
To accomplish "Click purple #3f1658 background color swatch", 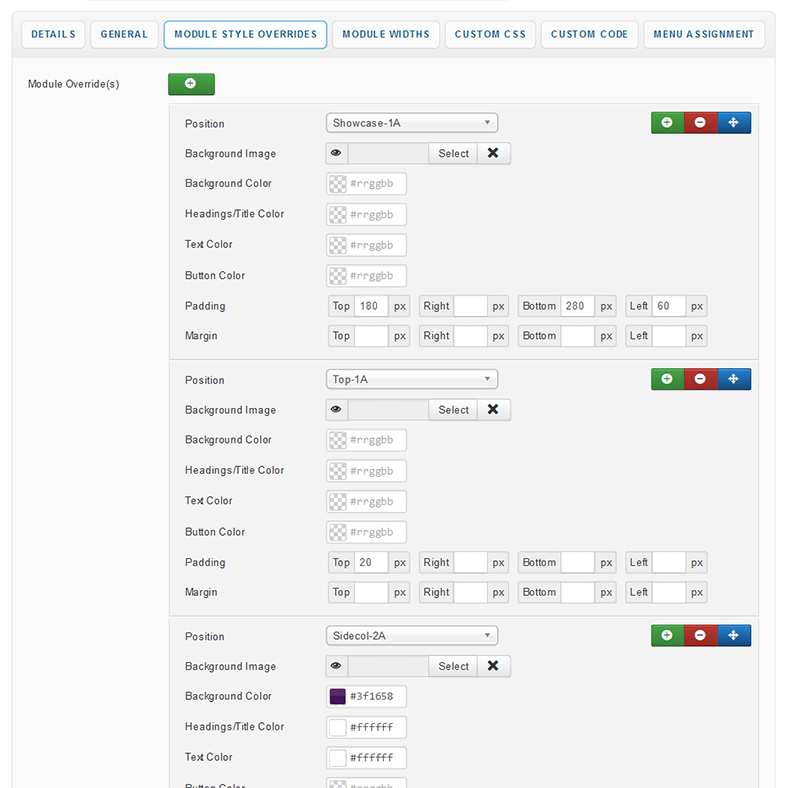I will tap(338, 697).
